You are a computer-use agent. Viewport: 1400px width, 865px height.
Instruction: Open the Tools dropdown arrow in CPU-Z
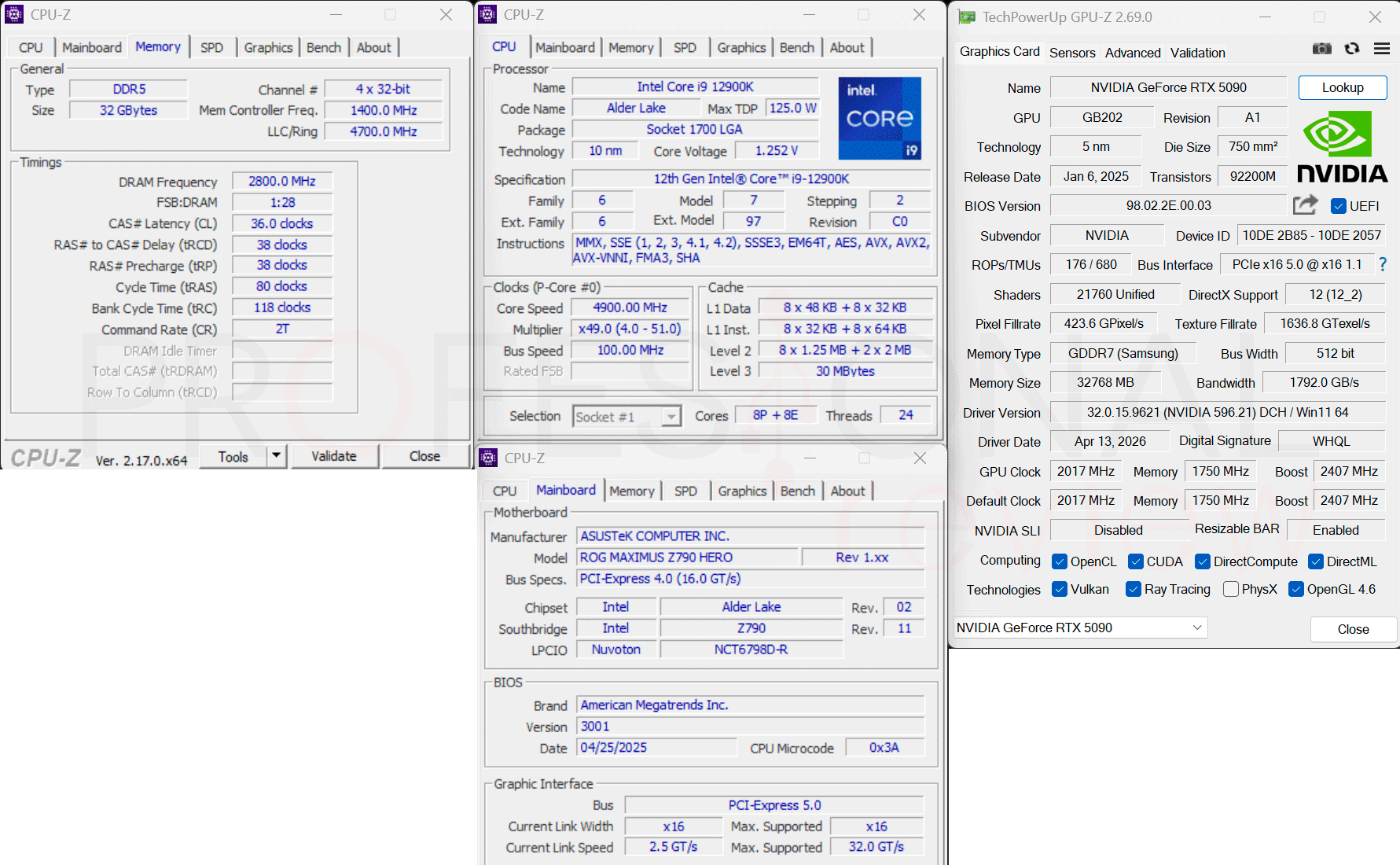point(276,456)
